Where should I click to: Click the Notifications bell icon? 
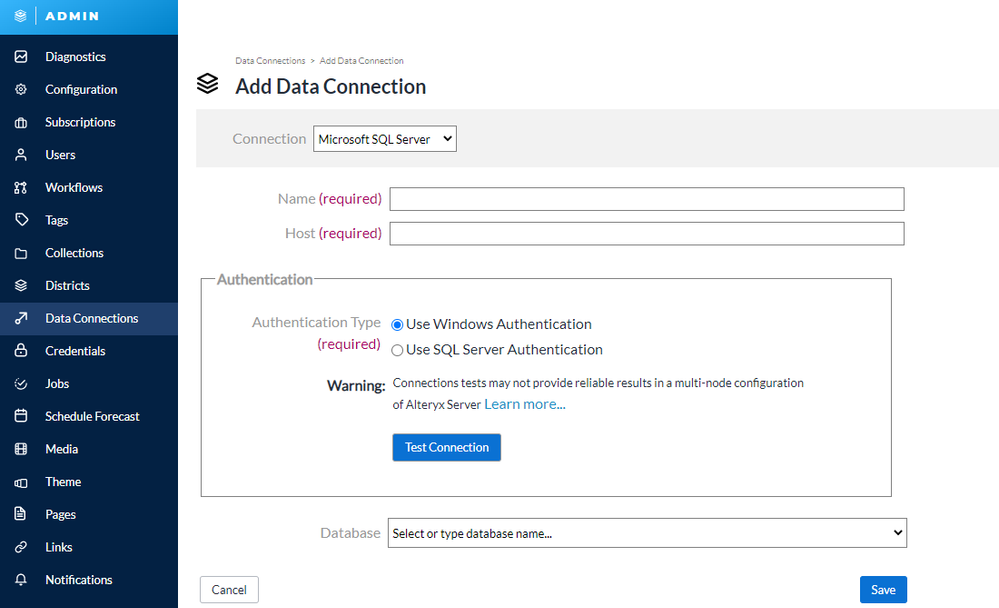(21, 579)
